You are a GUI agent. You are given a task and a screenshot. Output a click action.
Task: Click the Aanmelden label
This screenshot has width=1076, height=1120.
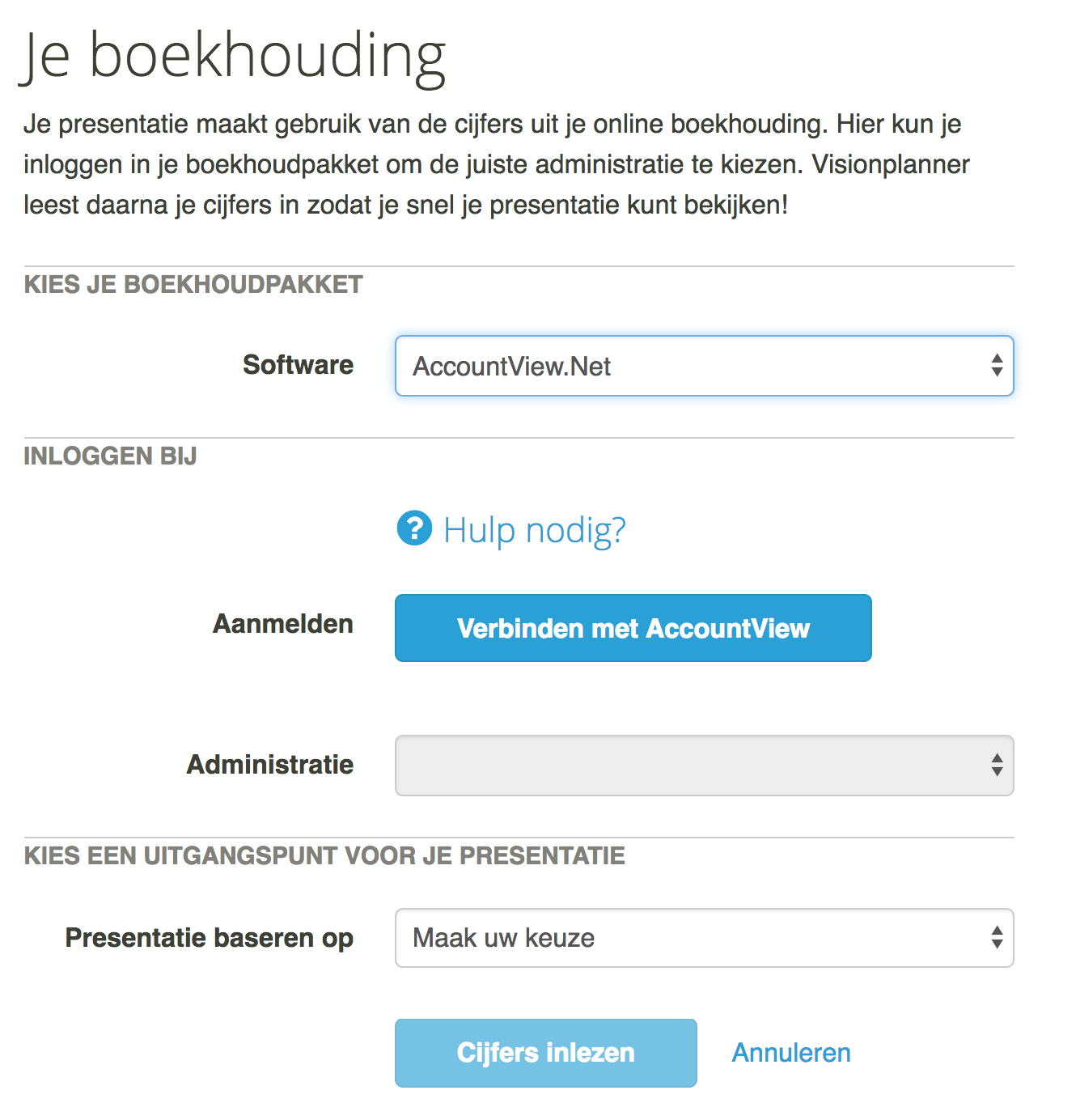click(283, 624)
